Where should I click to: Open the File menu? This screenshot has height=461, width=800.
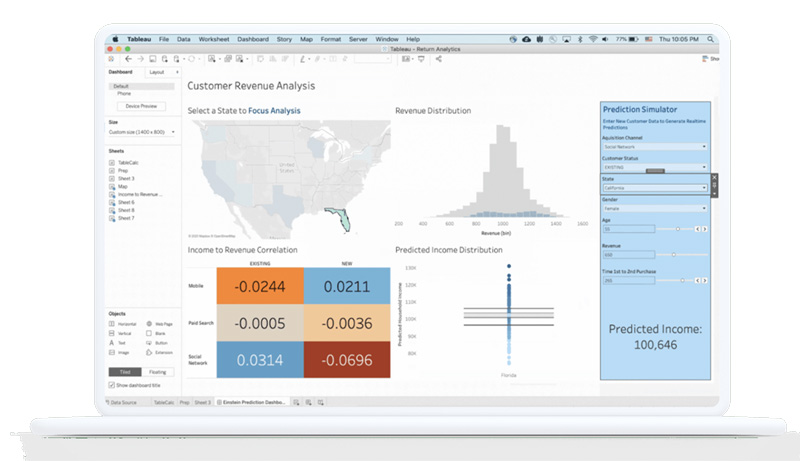click(x=164, y=39)
